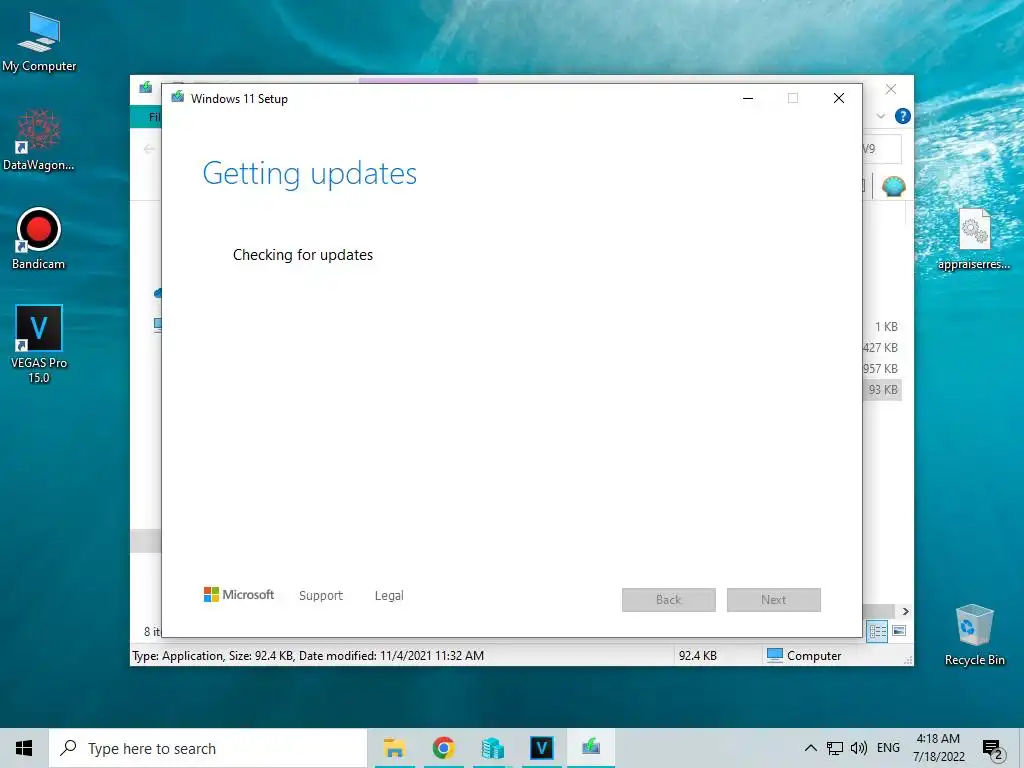Image resolution: width=1024 pixels, height=768 pixels.
Task: Open clock and date flyout
Action: coord(938,748)
